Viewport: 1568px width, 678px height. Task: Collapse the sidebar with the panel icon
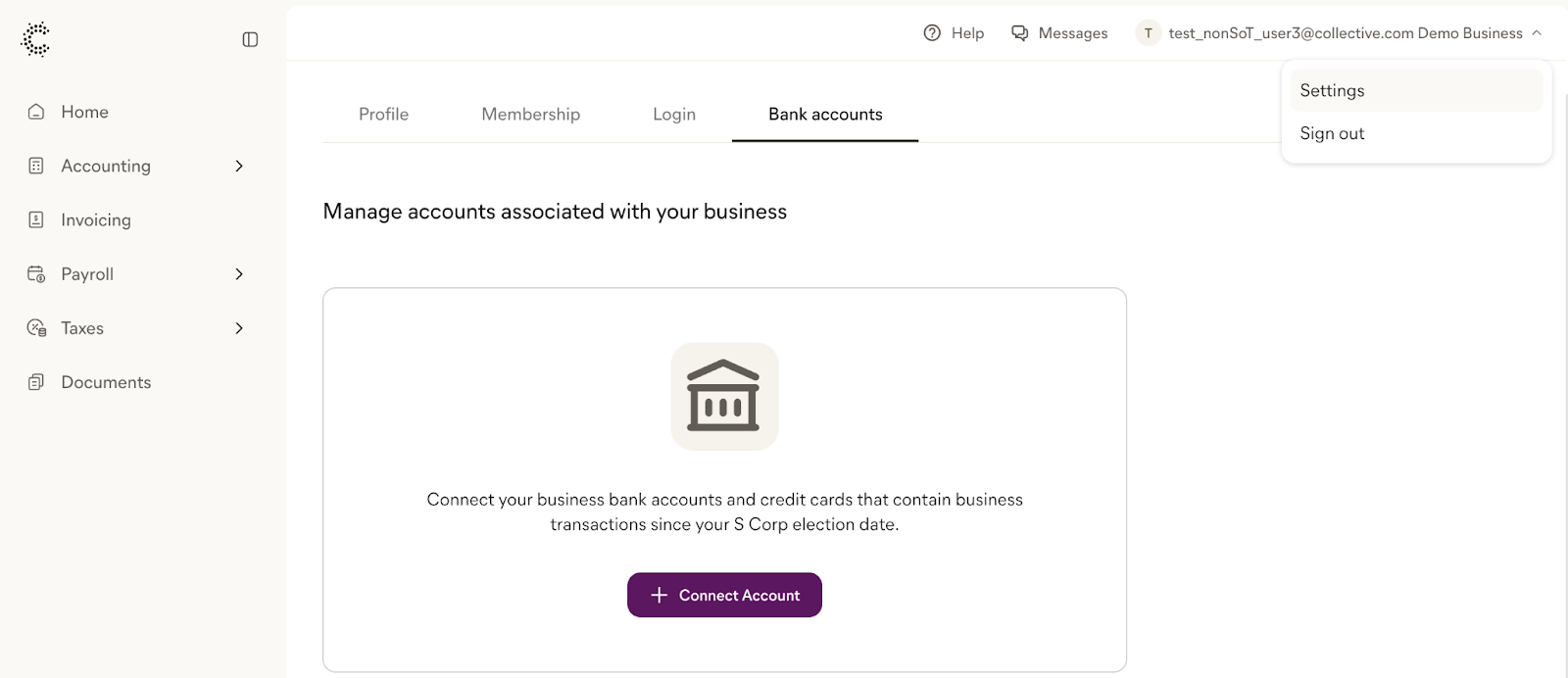[250, 39]
